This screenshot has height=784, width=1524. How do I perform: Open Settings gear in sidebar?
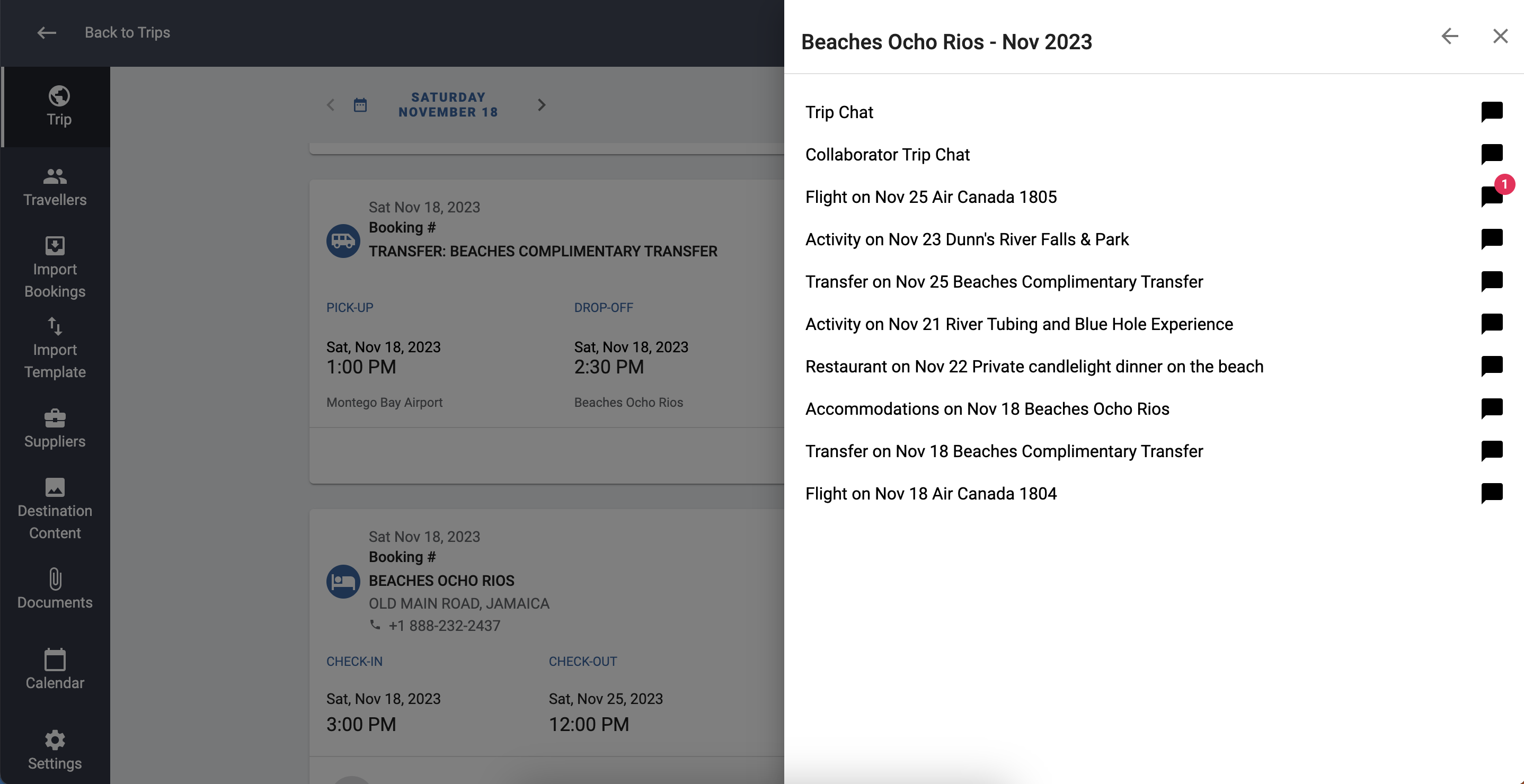click(x=55, y=750)
